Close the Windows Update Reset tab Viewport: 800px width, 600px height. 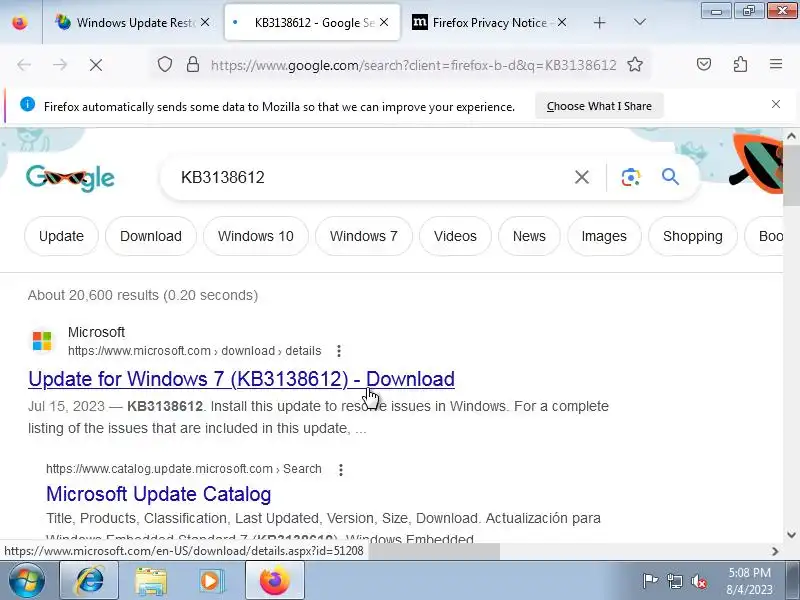pyautogui.click(x=205, y=22)
